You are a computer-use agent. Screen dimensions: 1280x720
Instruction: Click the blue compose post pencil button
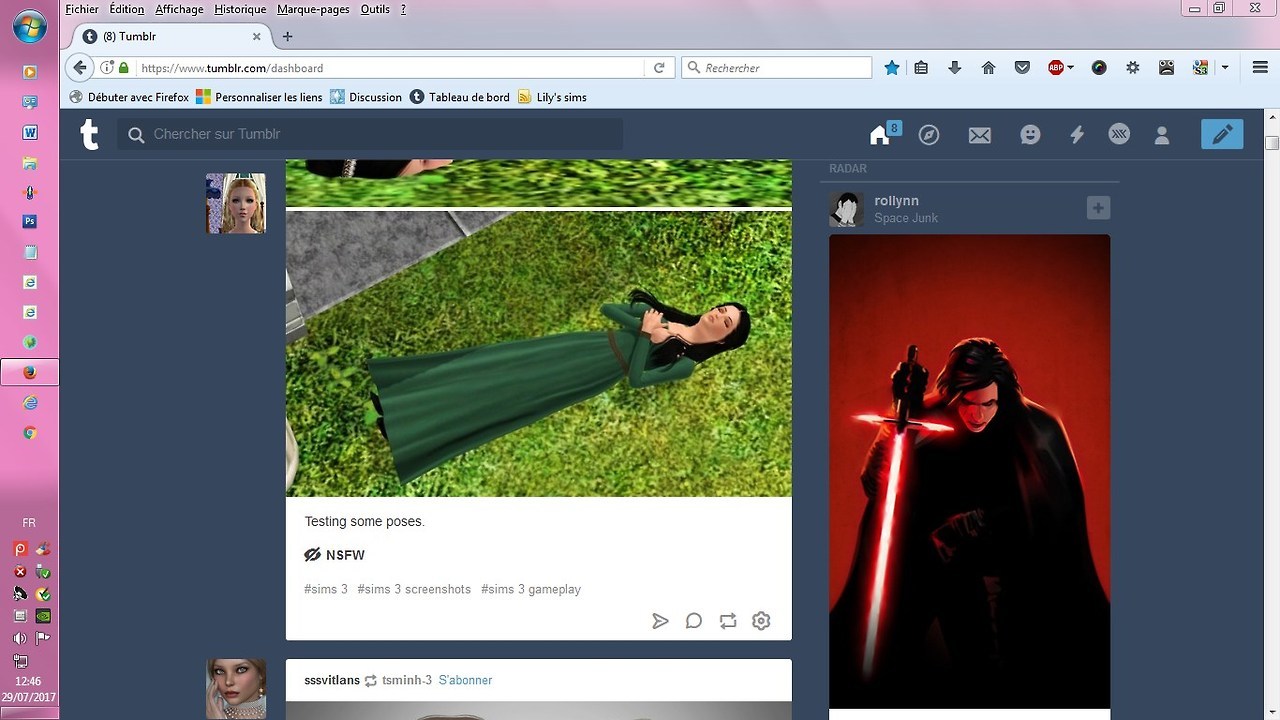(1222, 134)
